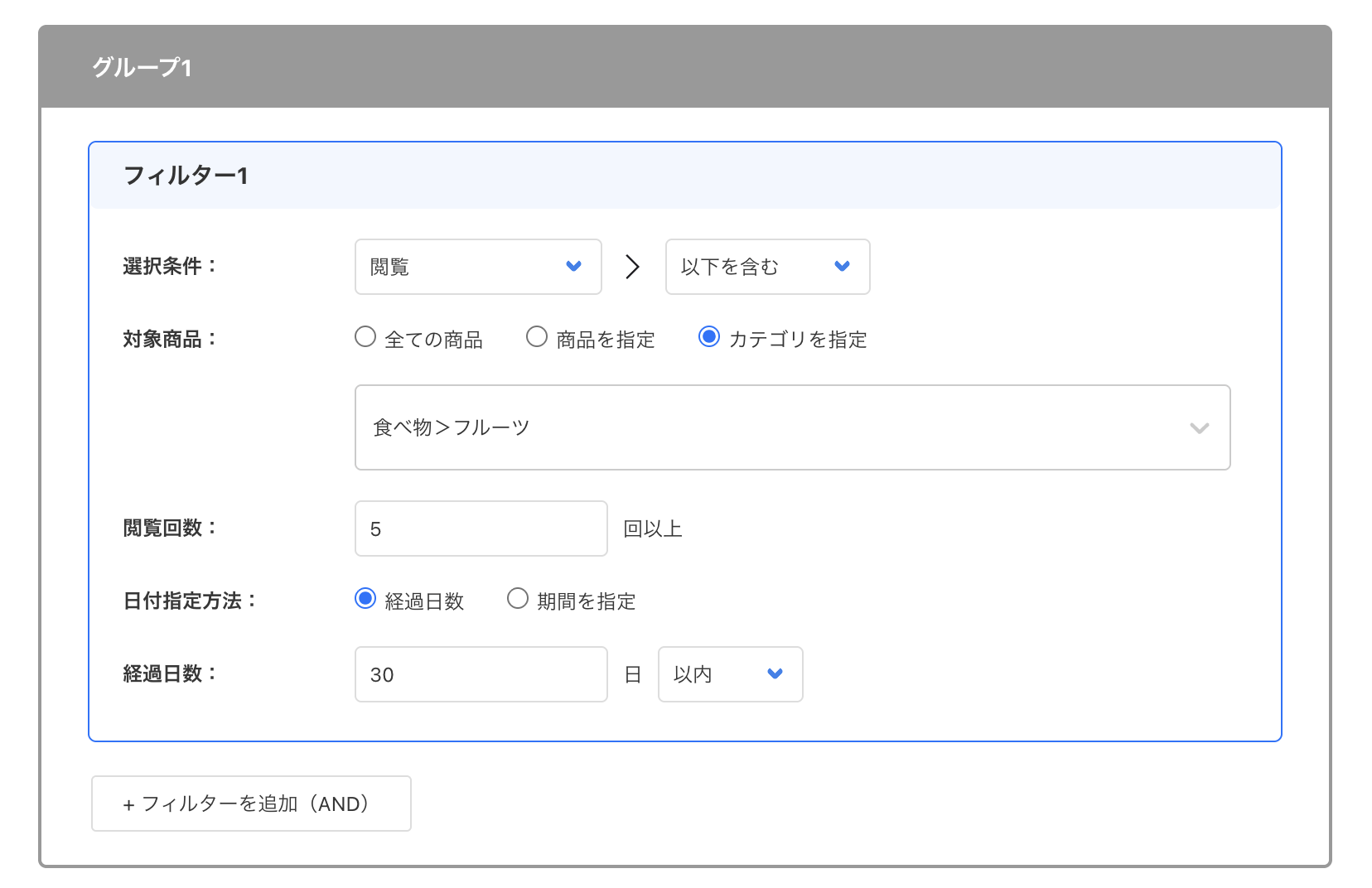This screenshot has height=888, width=1372.
Task: Click the chevron icon in the 以下を含む dropdown
Action: pos(842,267)
